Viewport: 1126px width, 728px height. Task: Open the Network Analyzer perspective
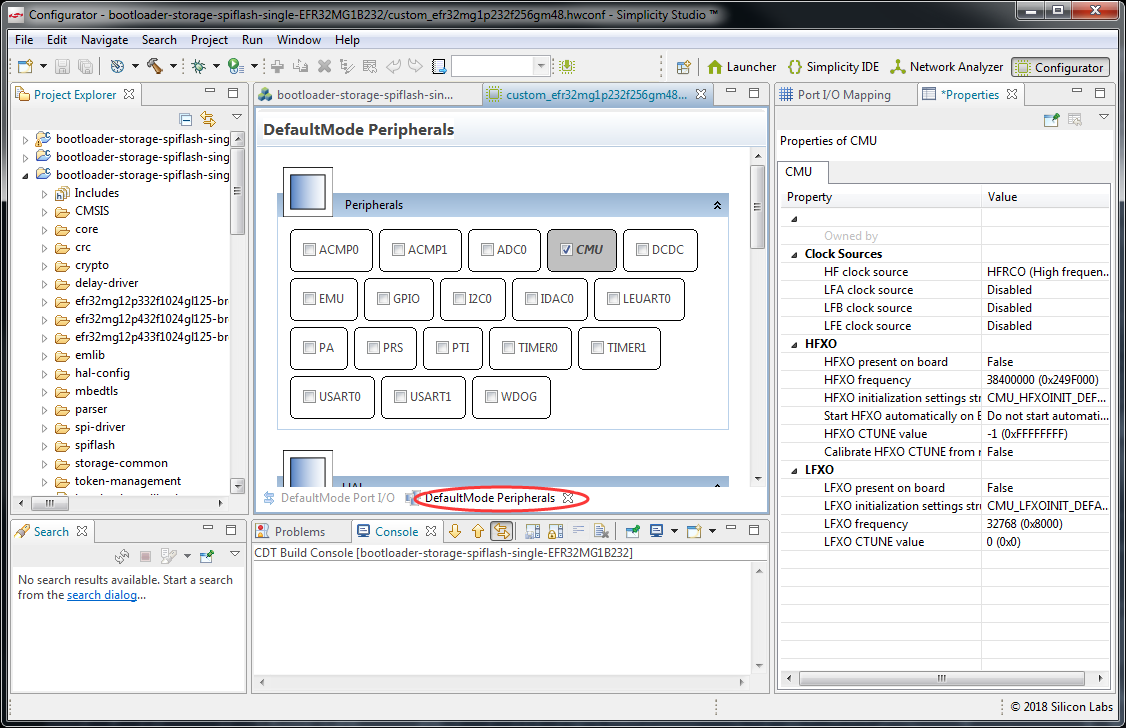946,67
